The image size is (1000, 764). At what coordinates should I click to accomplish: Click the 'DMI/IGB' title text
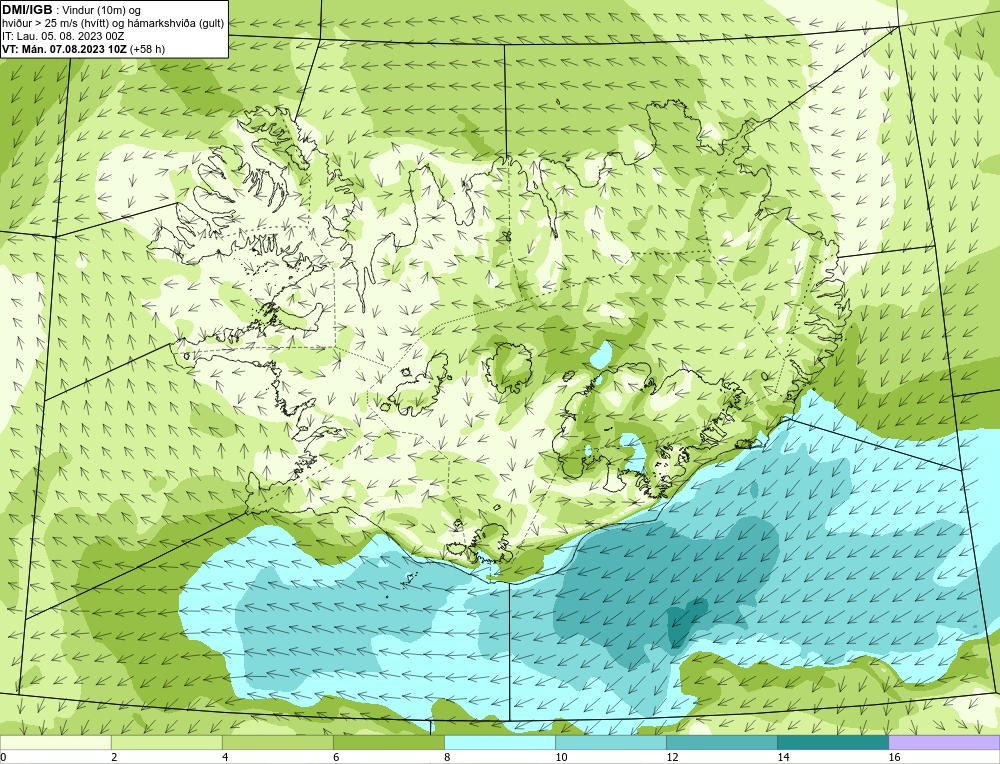[27, 10]
